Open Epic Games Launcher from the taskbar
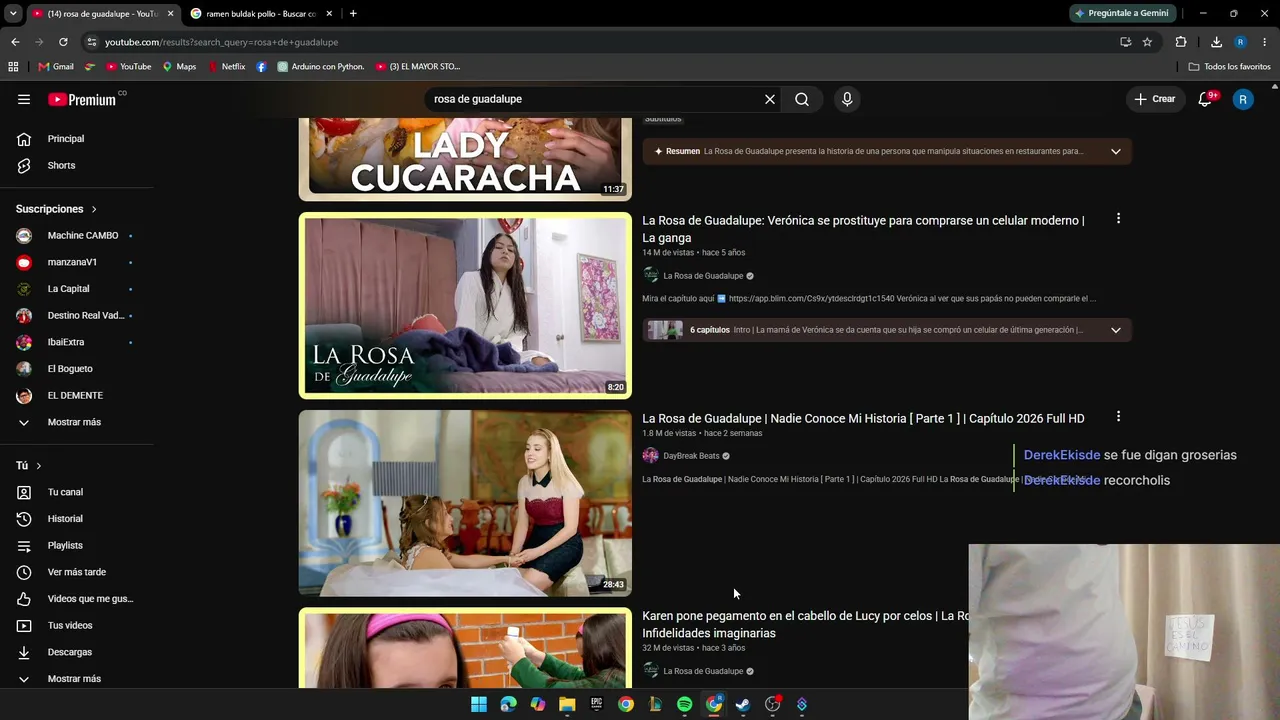1280x720 pixels. pos(596,704)
